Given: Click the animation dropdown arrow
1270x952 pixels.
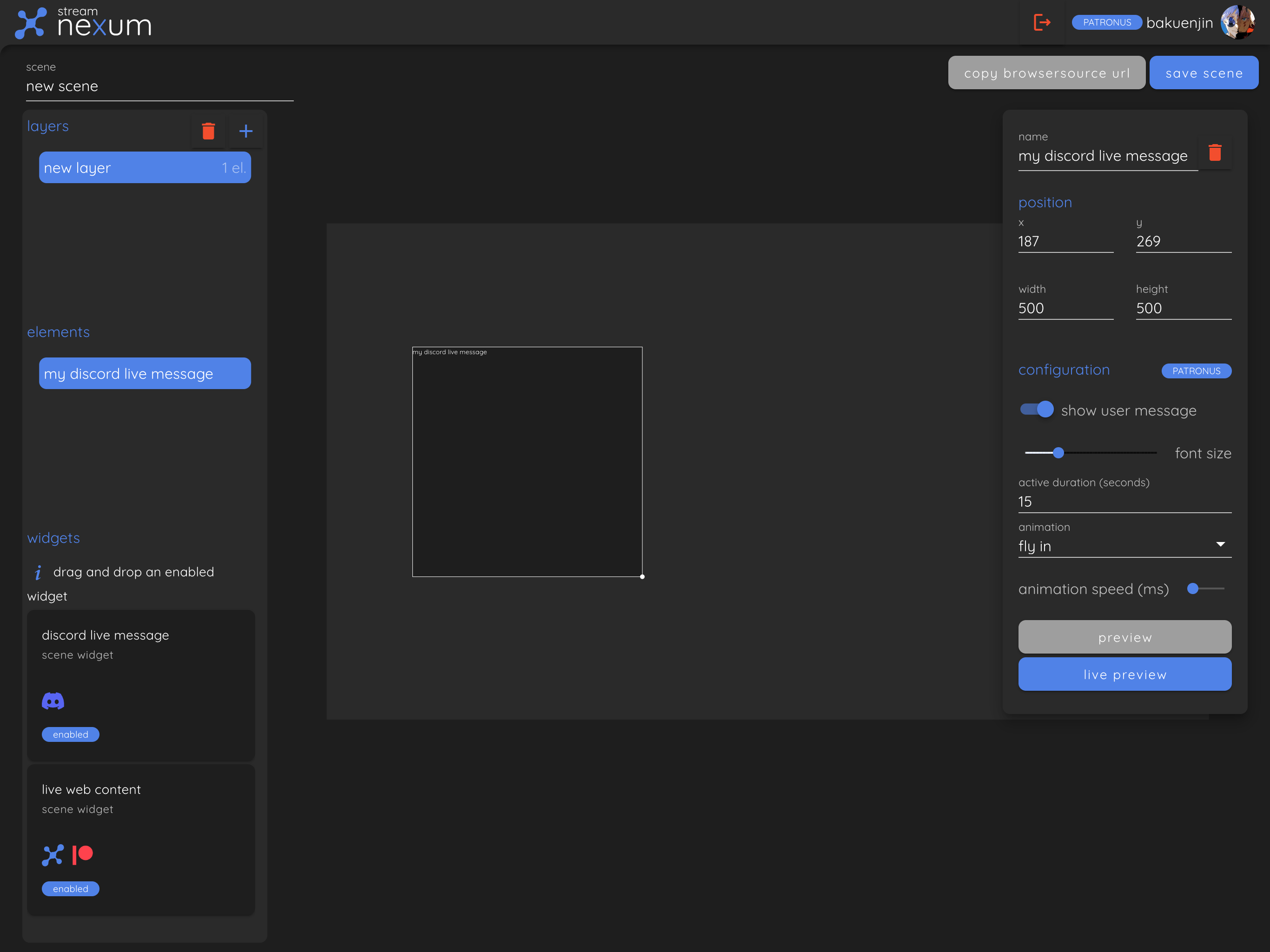Looking at the screenshot, I should (x=1220, y=544).
